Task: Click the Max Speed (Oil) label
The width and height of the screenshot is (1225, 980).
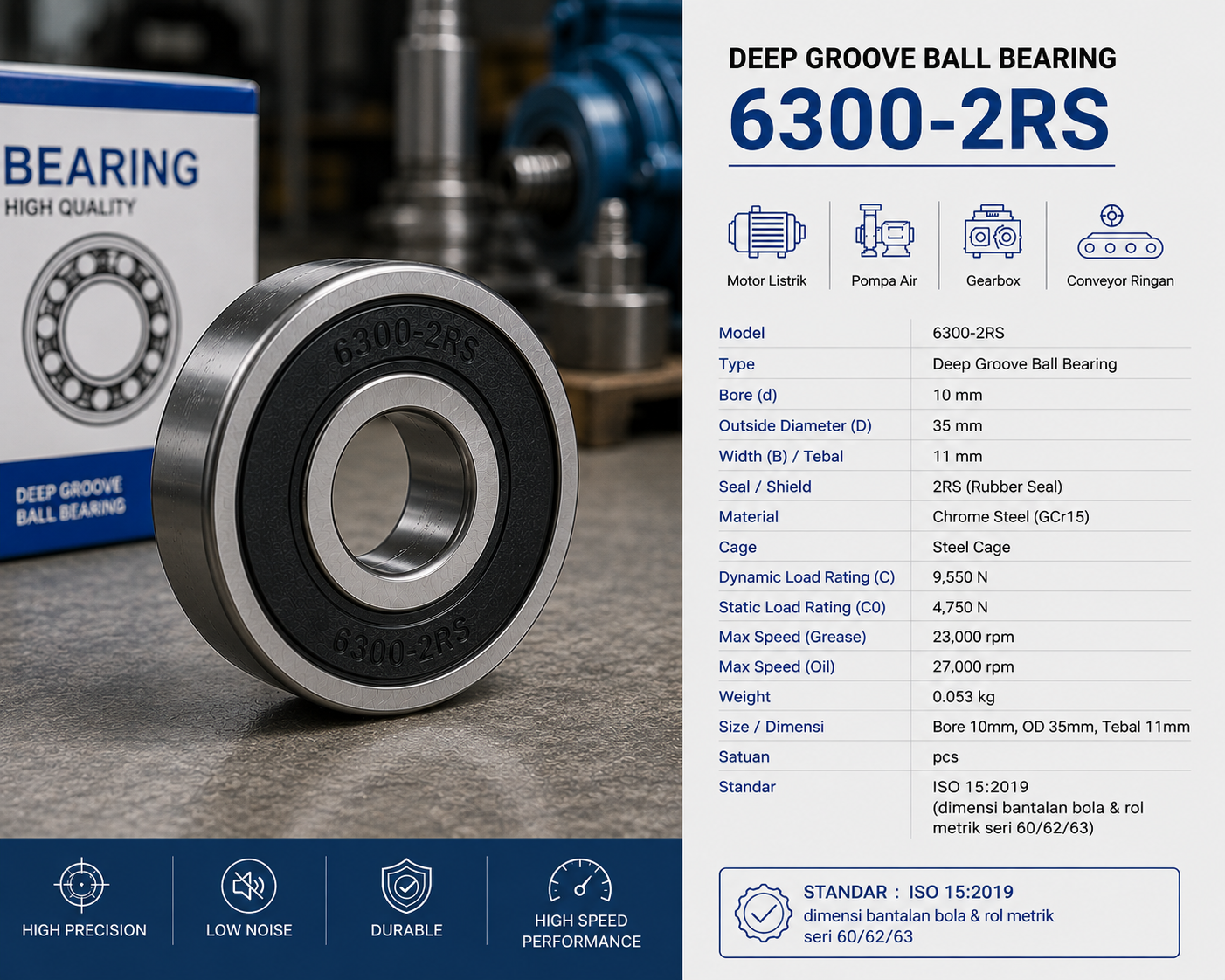Action: (776, 666)
